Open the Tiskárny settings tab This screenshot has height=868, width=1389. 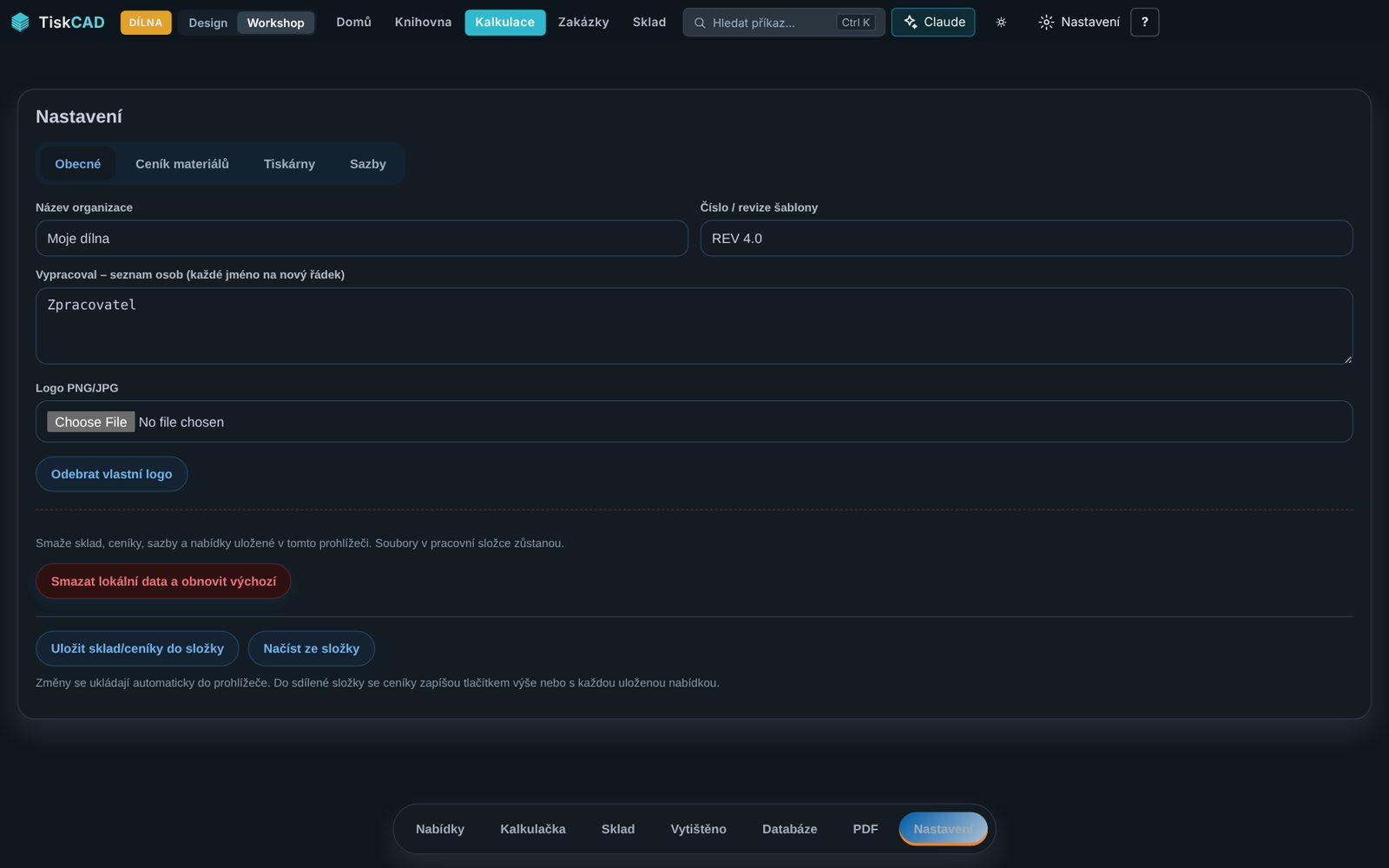click(289, 164)
